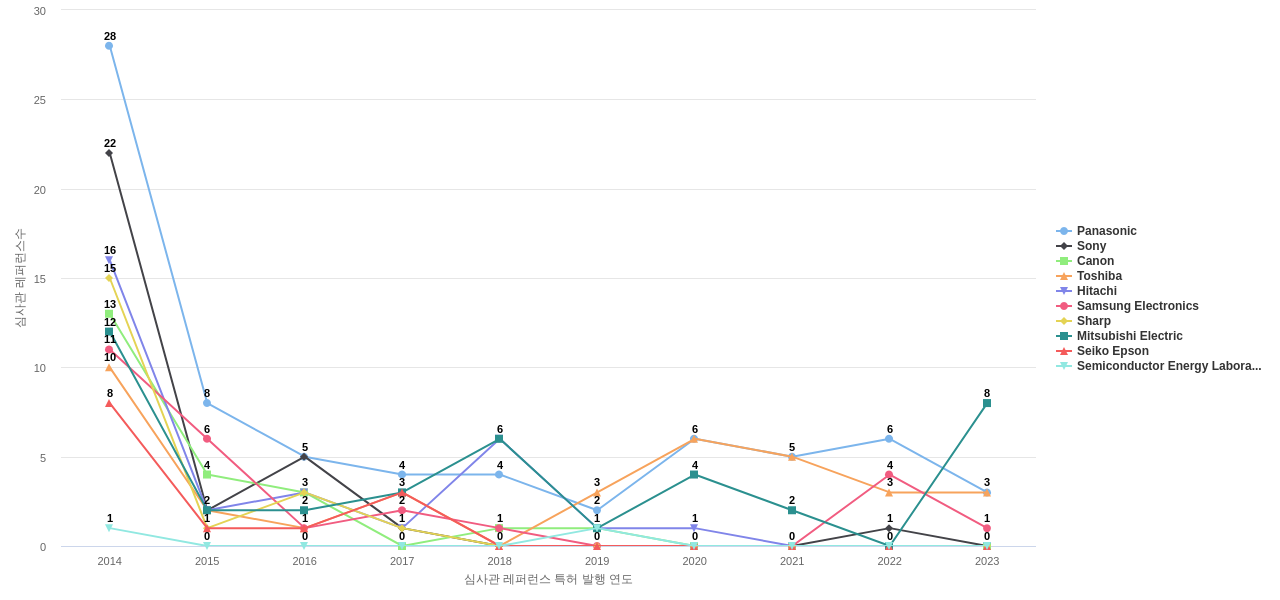The width and height of the screenshot is (1280, 600).
Task: Click the x-axis title below the years
Action: tap(548, 579)
